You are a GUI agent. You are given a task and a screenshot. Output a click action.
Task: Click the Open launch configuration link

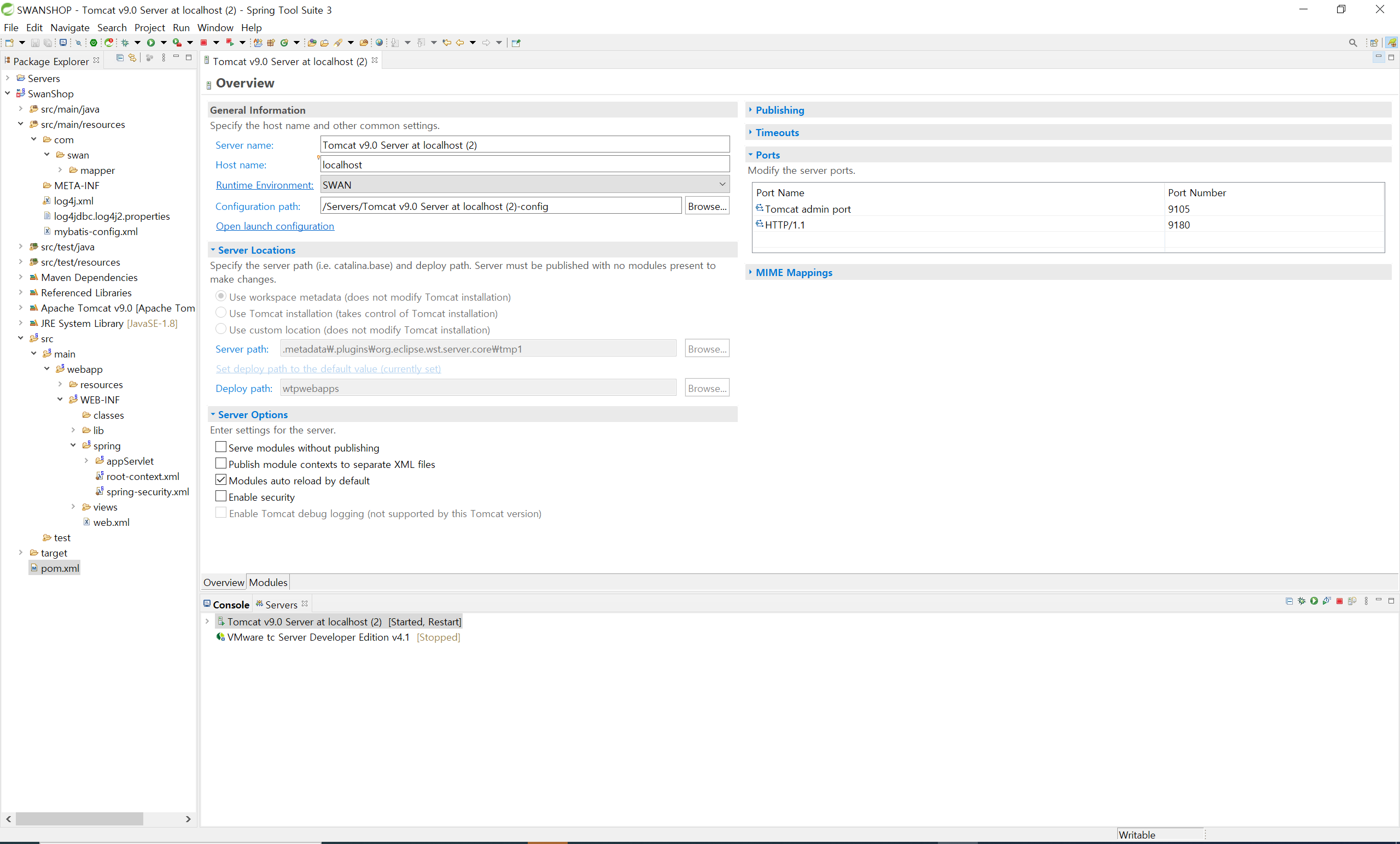tap(275, 226)
